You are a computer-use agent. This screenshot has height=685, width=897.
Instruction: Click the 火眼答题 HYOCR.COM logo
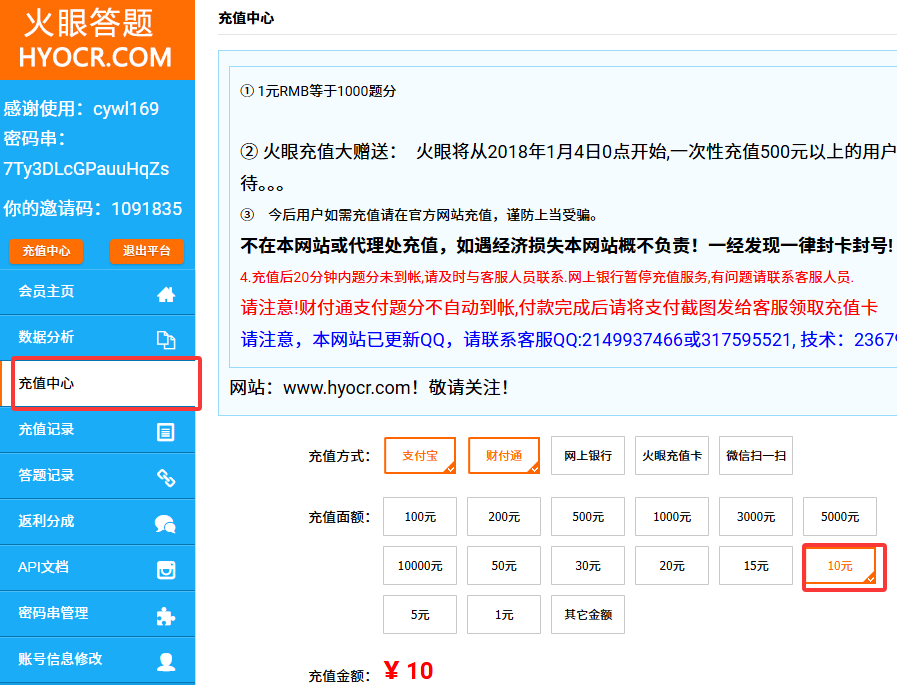(x=96, y=40)
